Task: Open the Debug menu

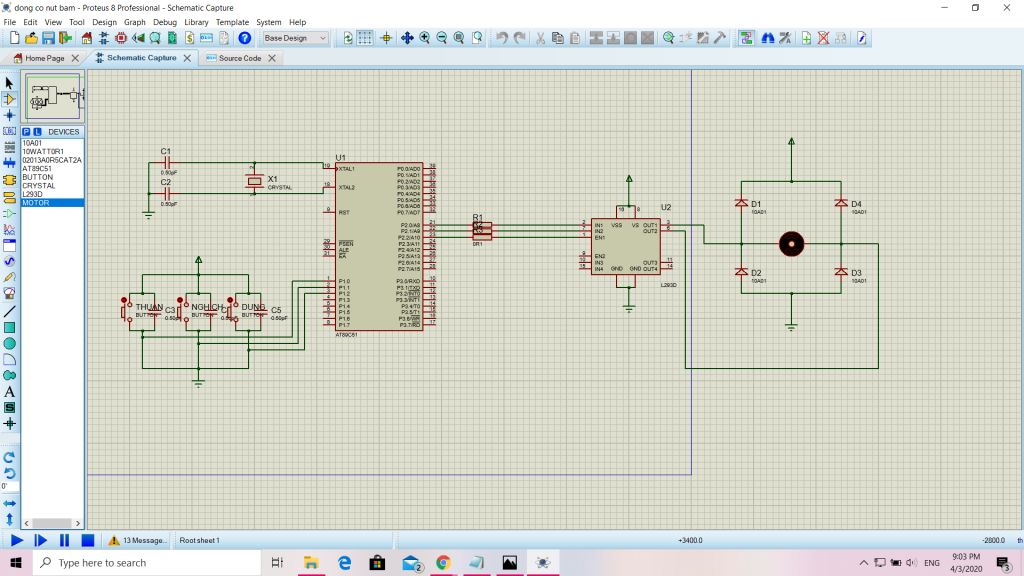Action: point(165,21)
